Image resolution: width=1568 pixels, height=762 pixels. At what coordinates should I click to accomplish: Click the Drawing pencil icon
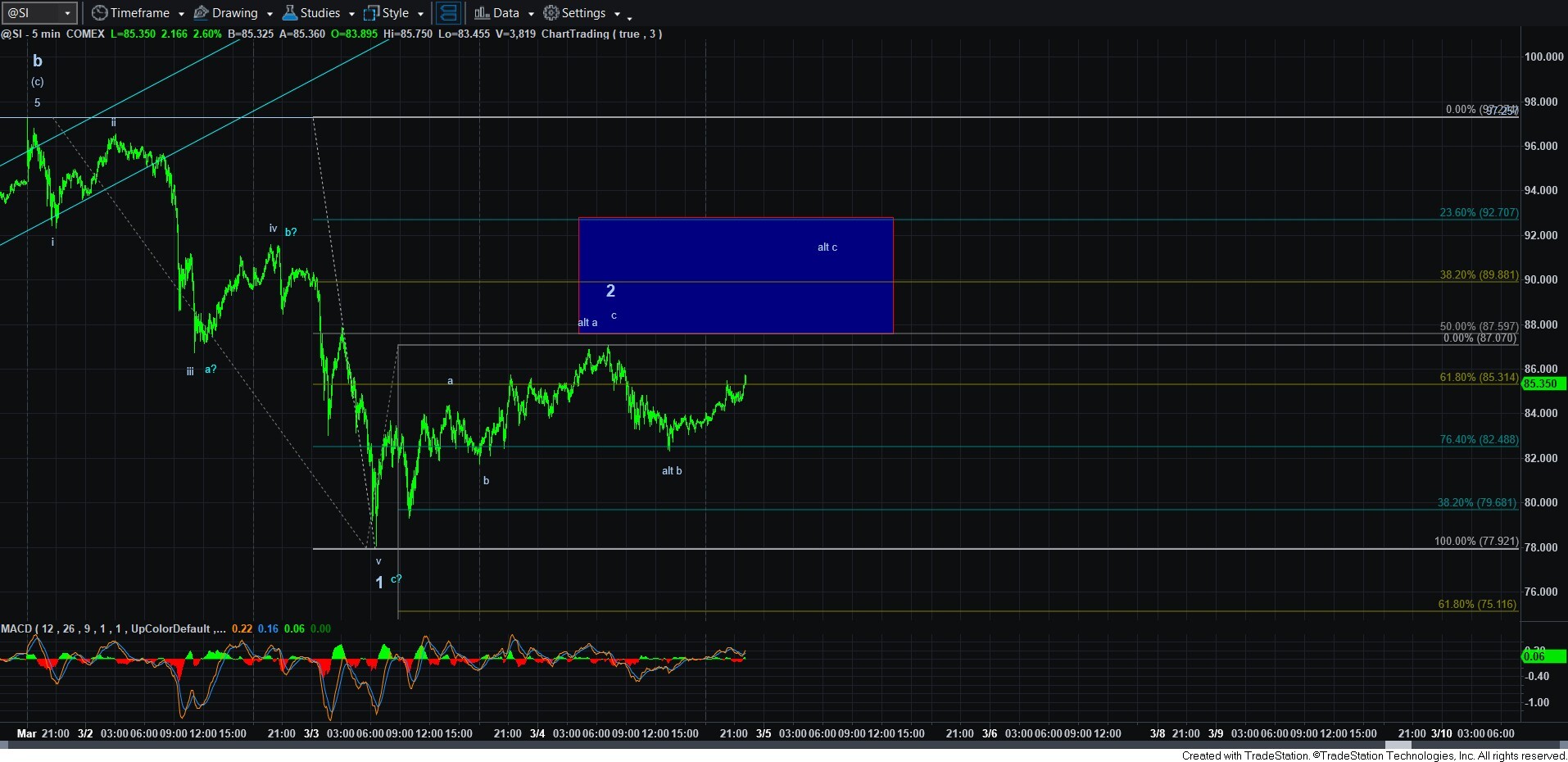(x=202, y=13)
